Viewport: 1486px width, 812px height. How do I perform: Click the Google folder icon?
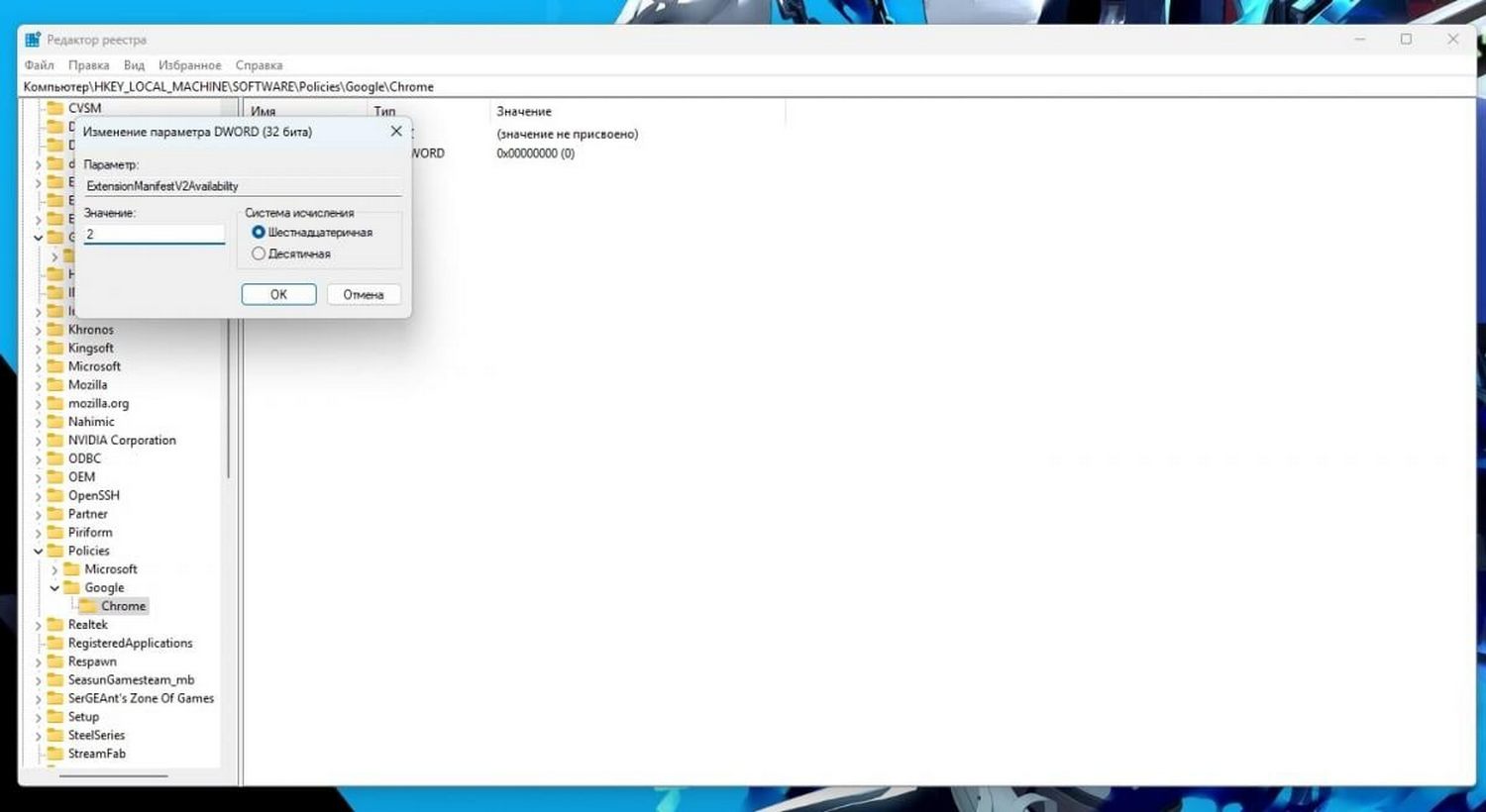coord(71,587)
